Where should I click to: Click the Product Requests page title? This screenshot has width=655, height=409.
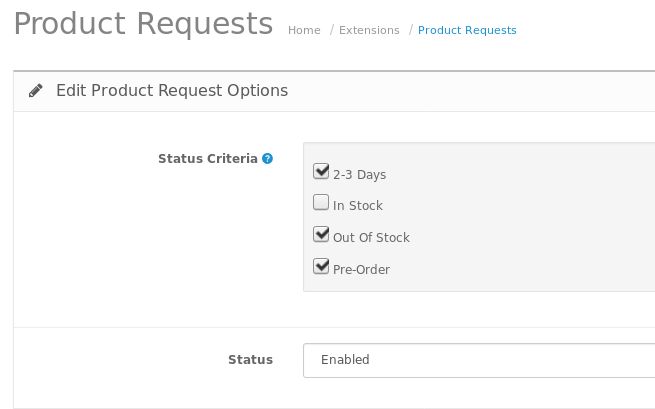point(143,24)
